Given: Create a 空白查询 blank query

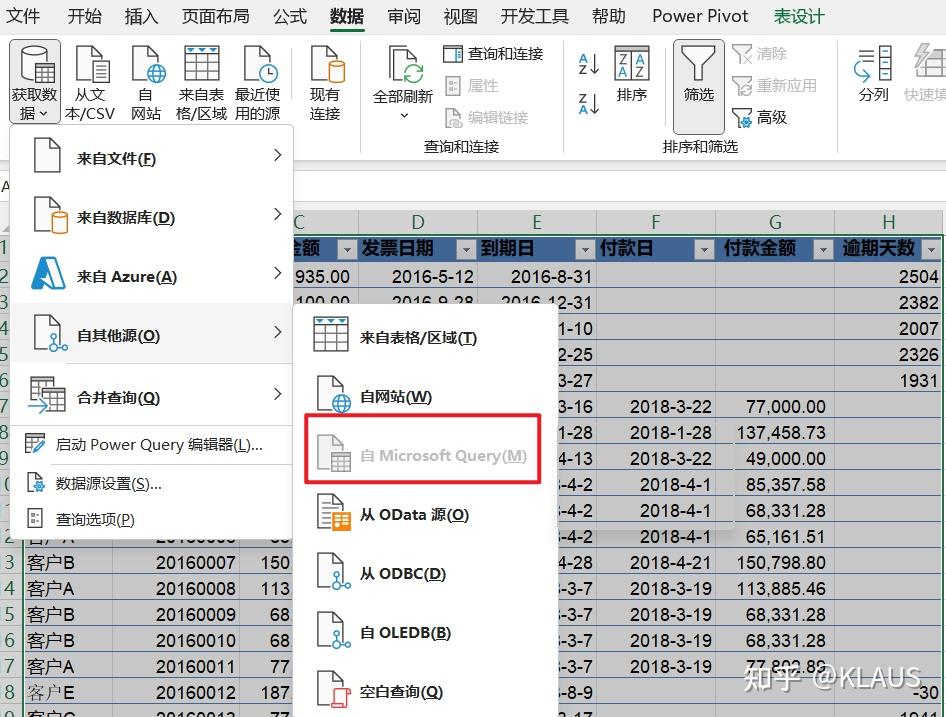Looking at the screenshot, I should coord(400,690).
